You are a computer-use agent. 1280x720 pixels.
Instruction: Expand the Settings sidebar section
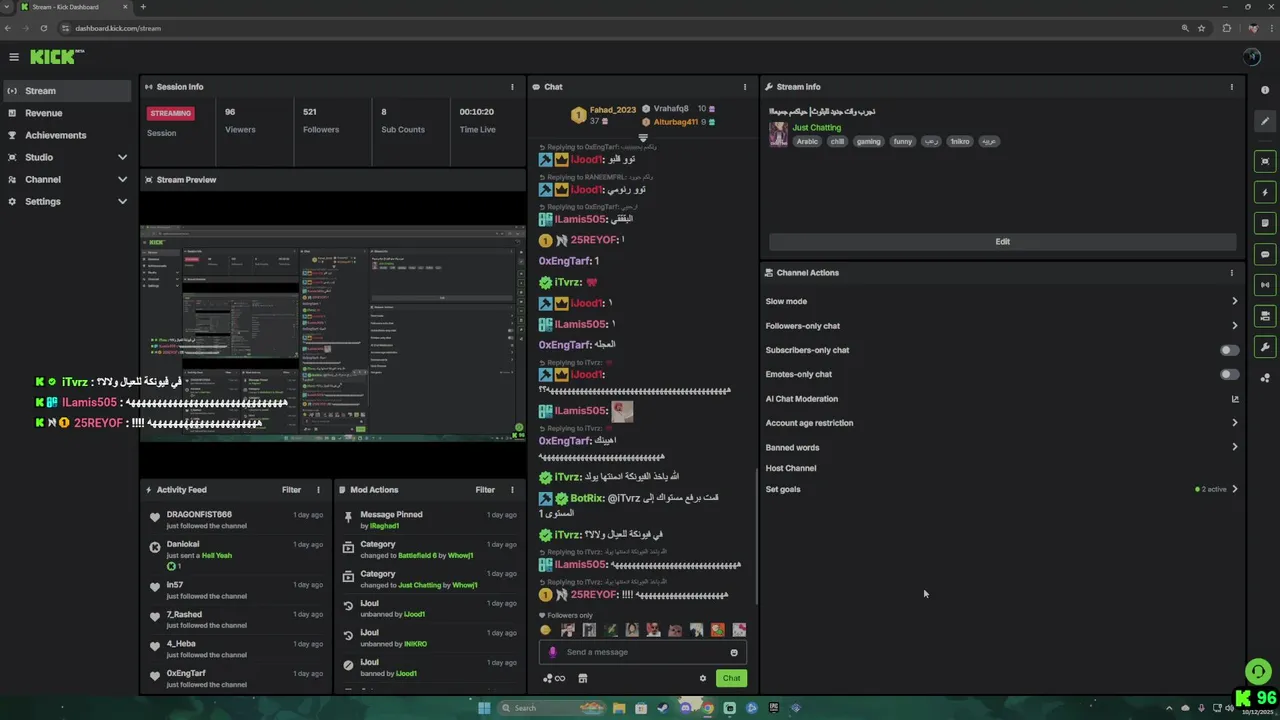point(66,201)
